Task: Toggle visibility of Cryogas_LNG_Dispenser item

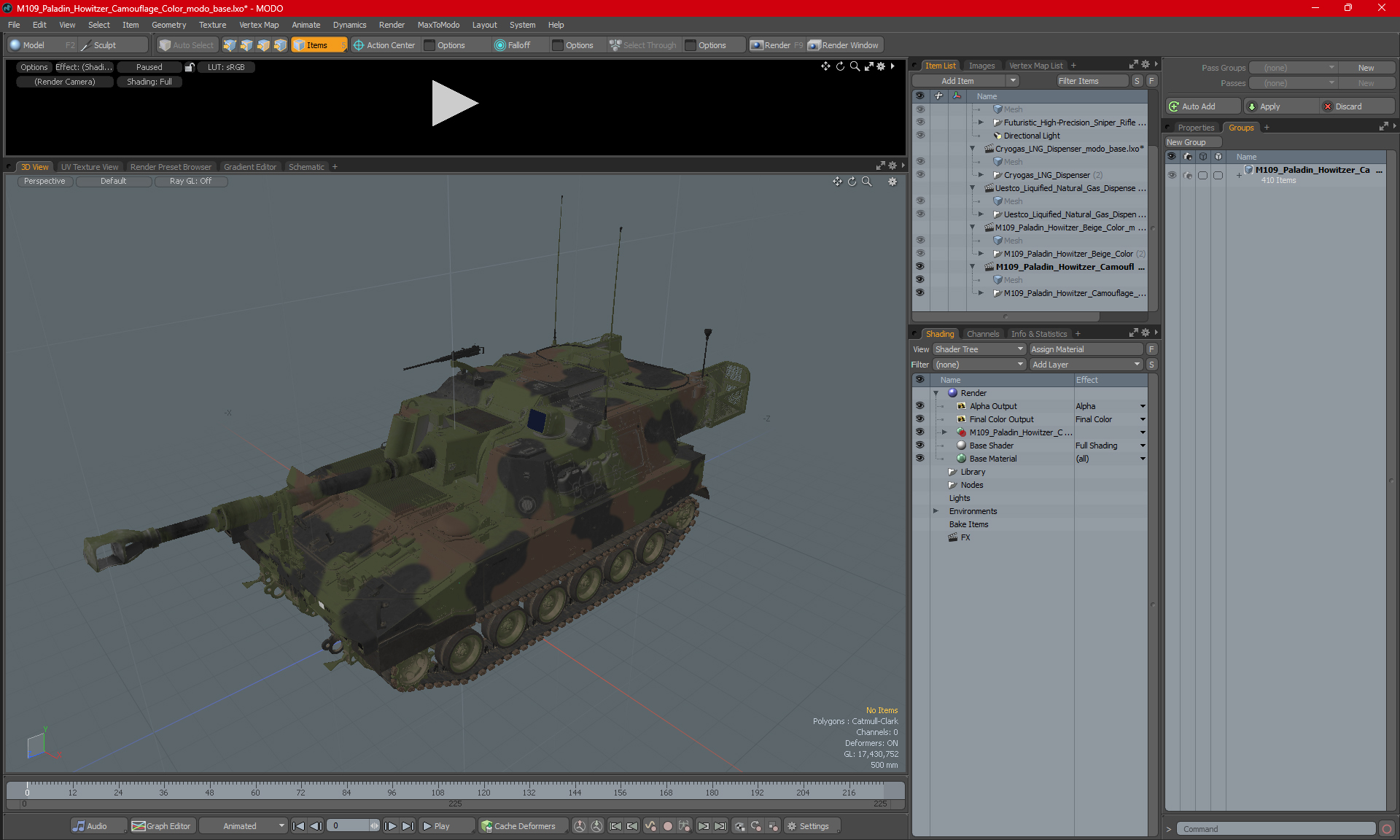Action: tap(920, 175)
